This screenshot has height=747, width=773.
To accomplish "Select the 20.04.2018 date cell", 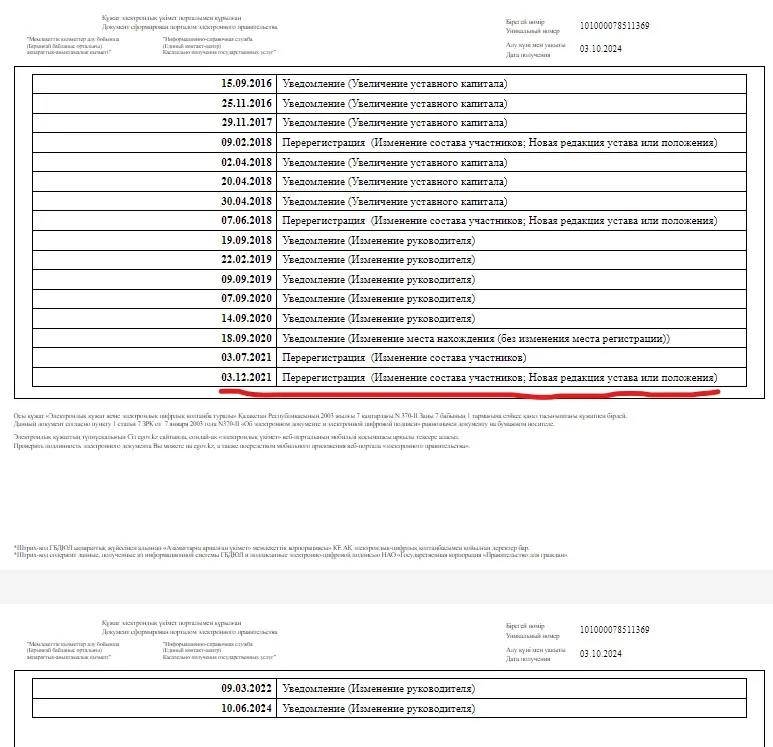I will [x=246, y=181].
